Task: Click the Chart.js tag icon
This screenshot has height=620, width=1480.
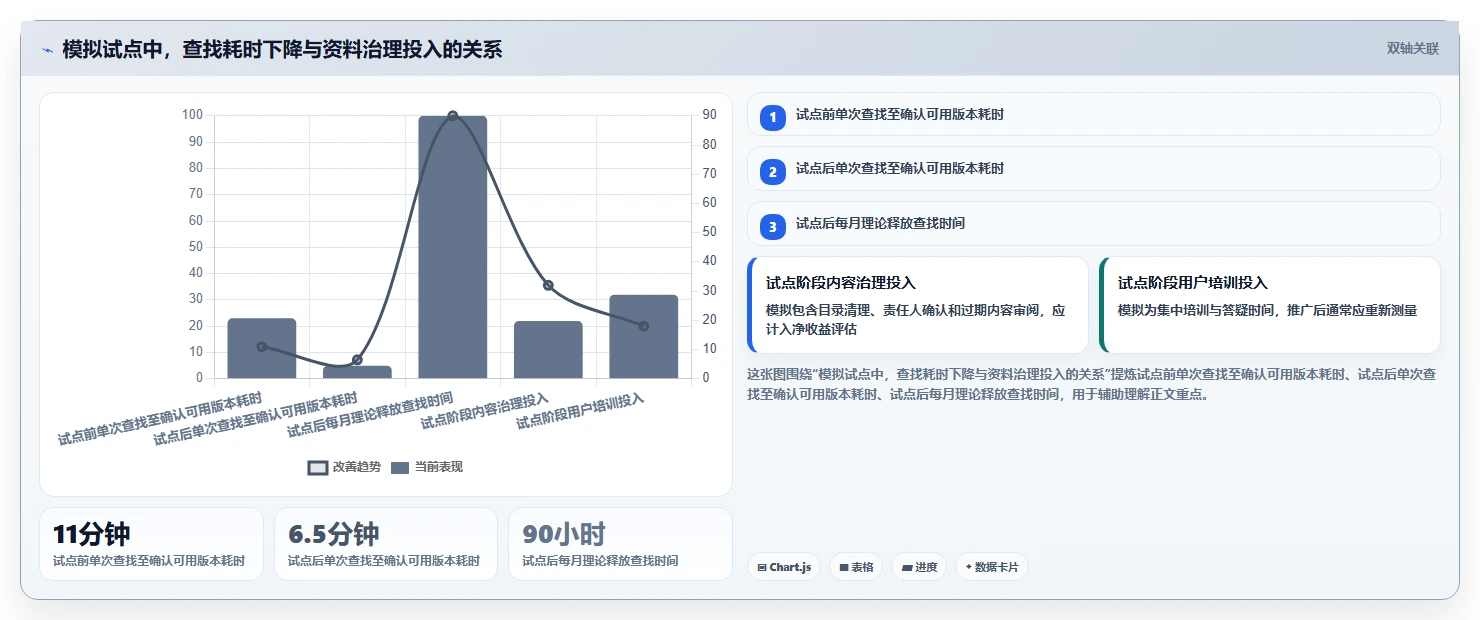Action: pos(762,567)
